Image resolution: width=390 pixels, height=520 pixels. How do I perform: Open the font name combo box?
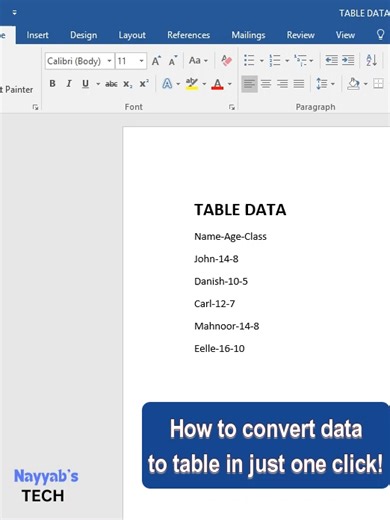[79, 61]
